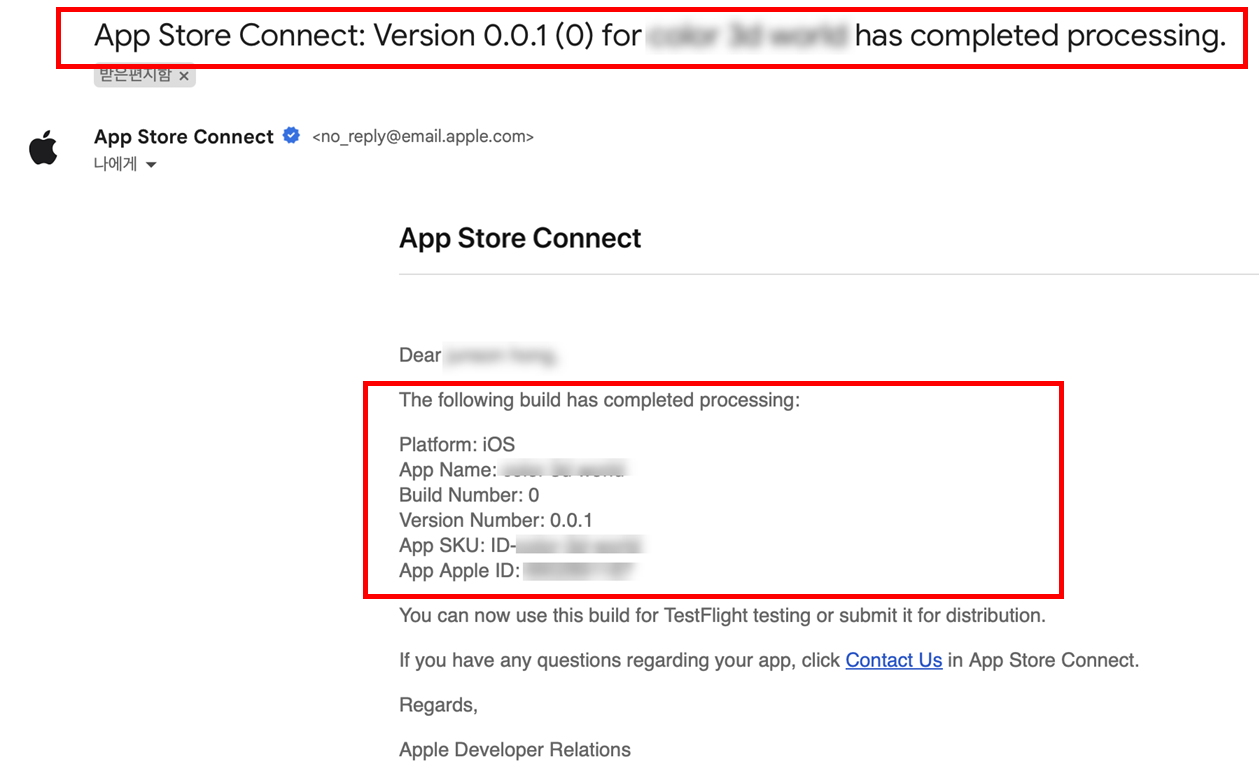Click the 받은편지함 inbox label chip
1259x771 pixels.
point(145,76)
